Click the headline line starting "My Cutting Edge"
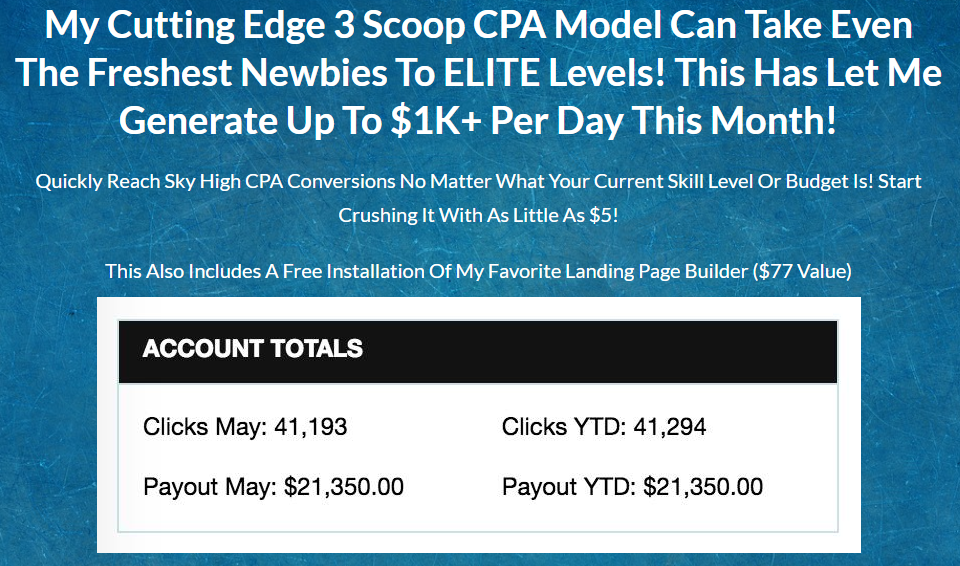The image size is (960, 566). click(x=478, y=26)
